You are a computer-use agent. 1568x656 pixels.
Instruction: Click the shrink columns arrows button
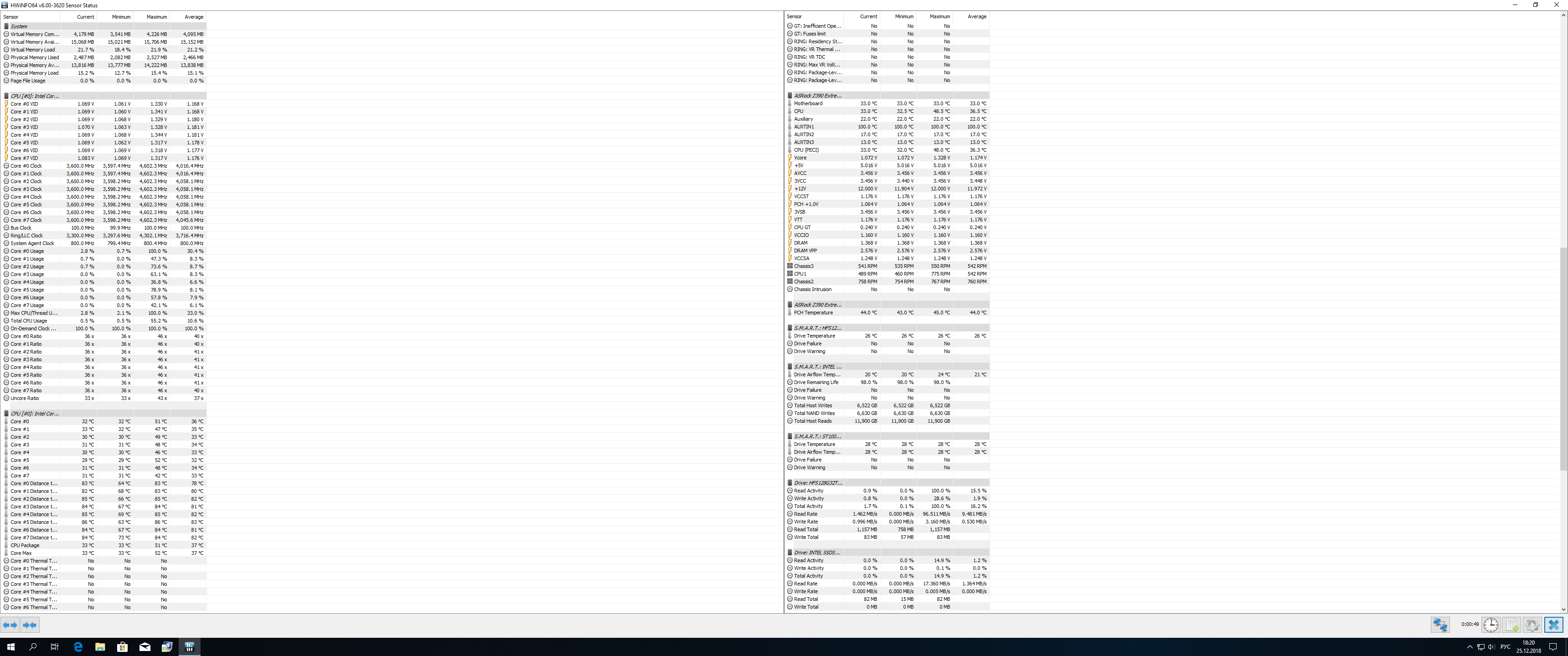coord(30,625)
